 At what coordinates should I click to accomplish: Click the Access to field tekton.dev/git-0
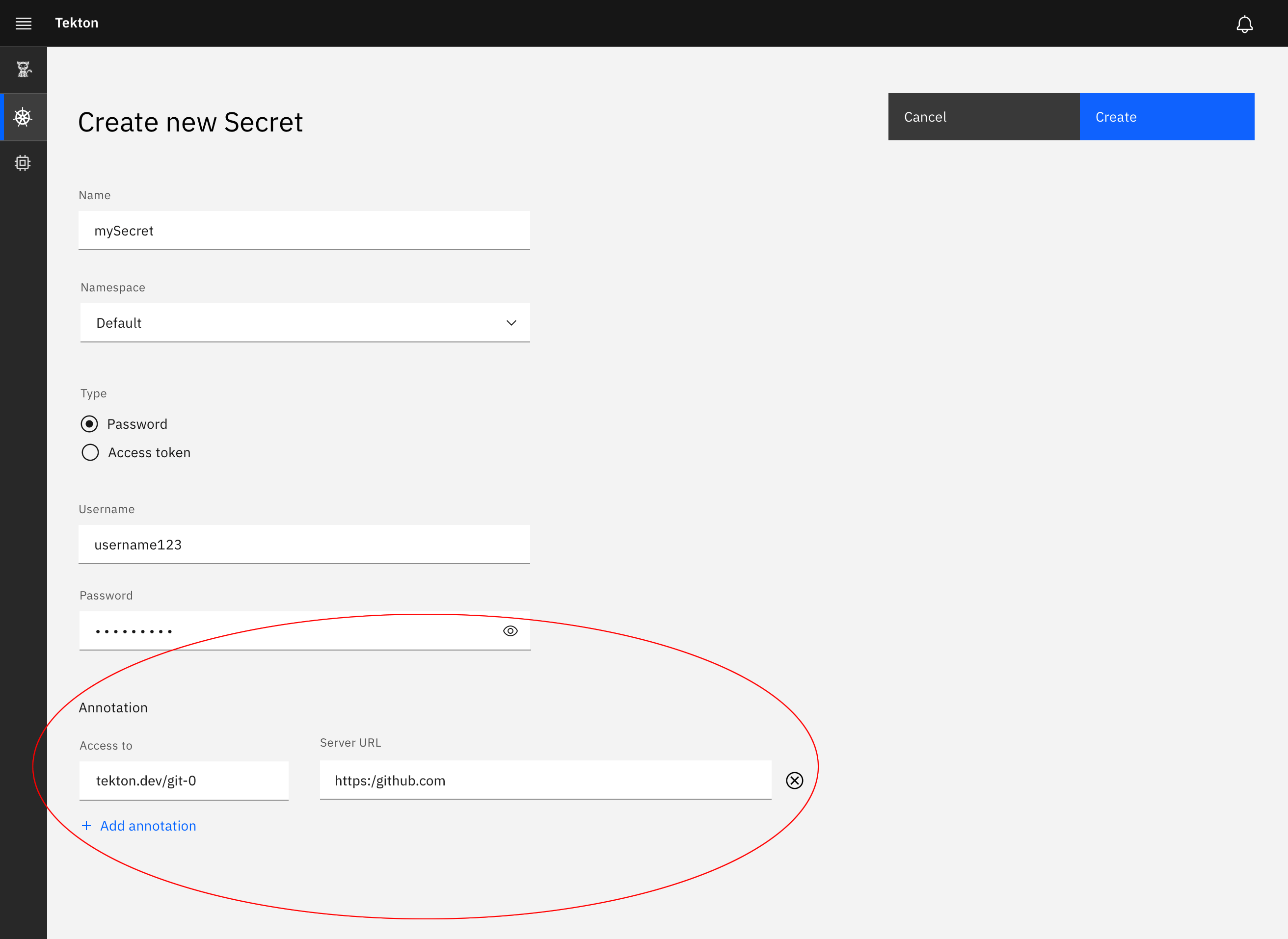(183, 781)
